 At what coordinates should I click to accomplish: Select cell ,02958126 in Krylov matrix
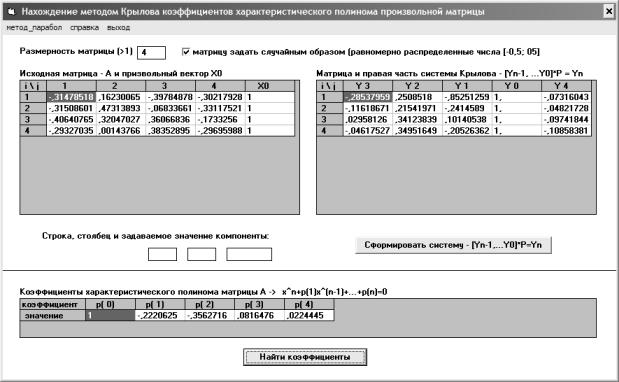(368, 119)
